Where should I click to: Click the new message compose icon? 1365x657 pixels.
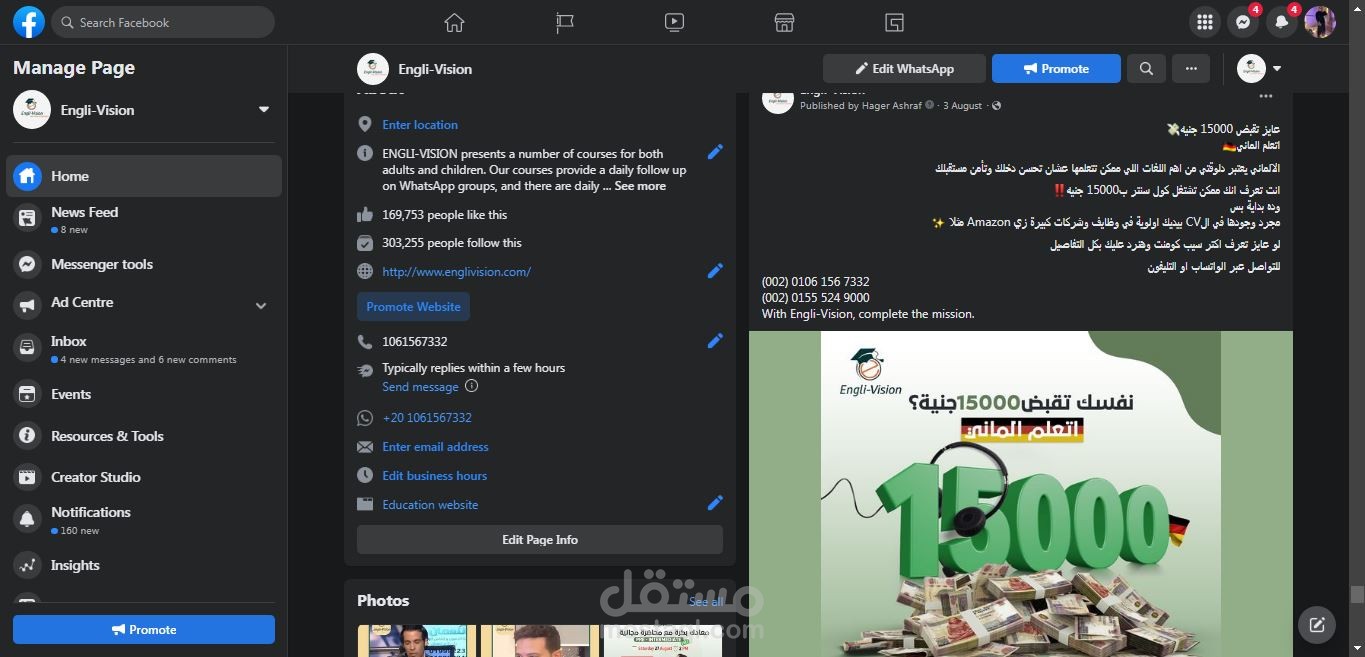(1317, 625)
